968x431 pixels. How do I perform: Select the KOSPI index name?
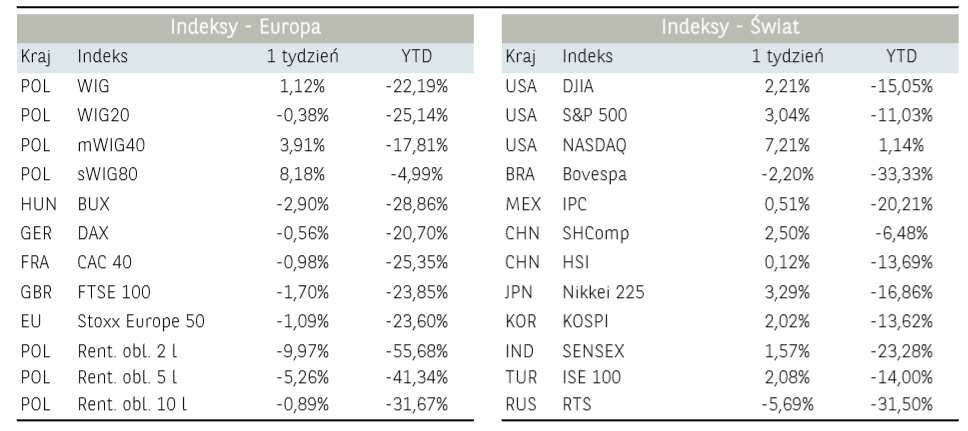click(x=586, y=321)
